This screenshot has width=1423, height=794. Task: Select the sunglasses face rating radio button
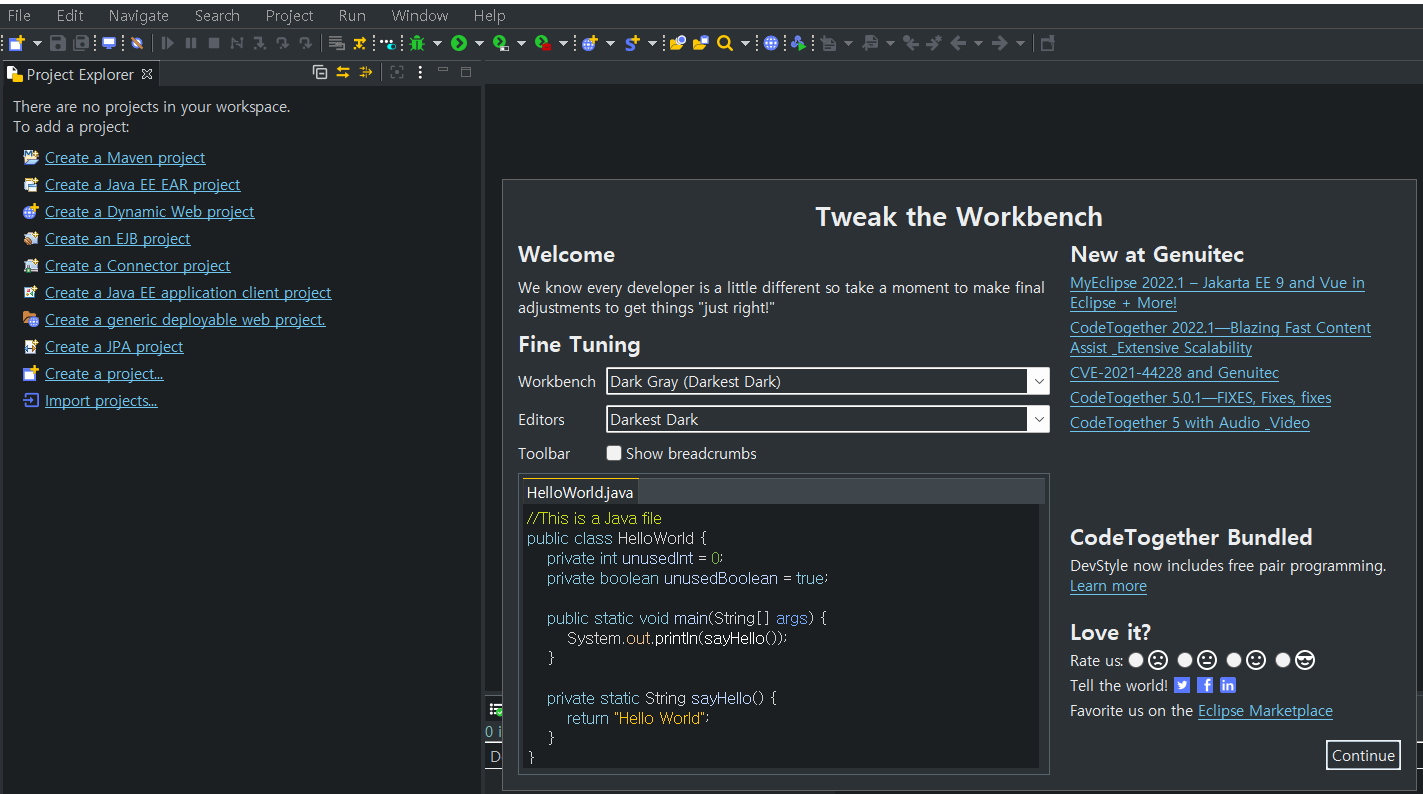(1283, 660)
